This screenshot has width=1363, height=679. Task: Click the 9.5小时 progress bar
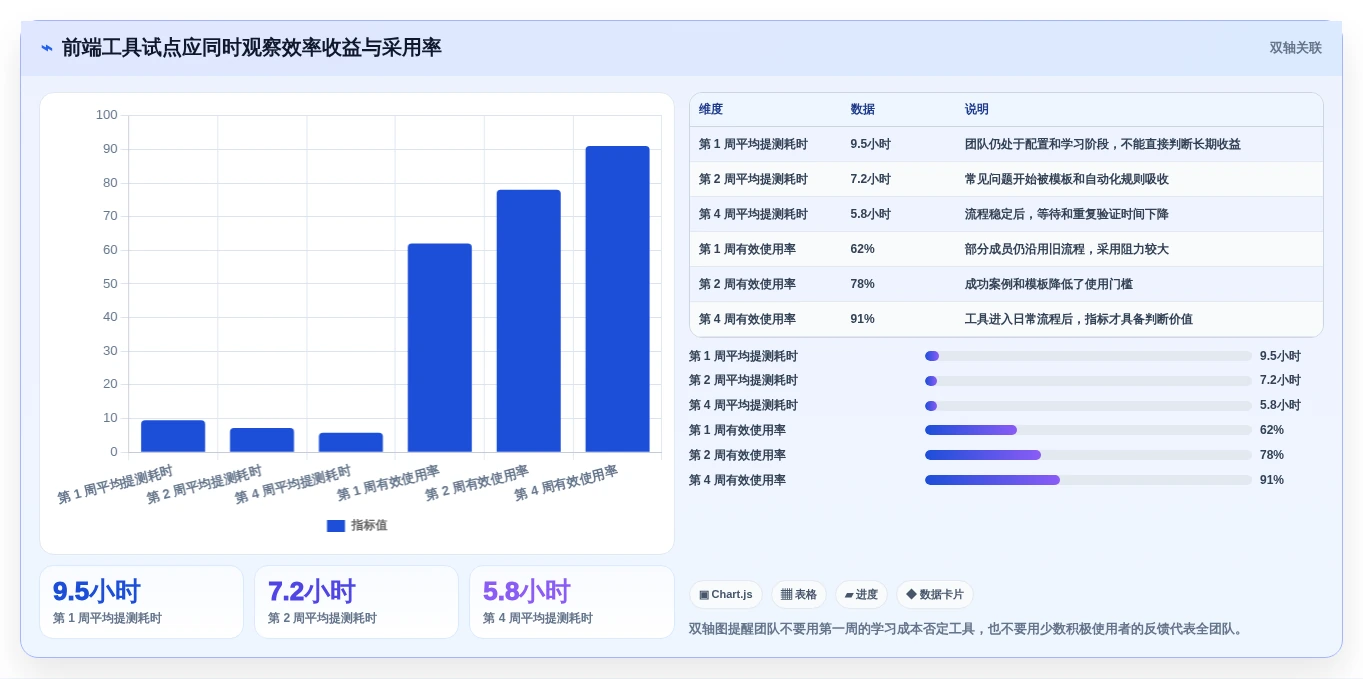(x=1088, y=356)
